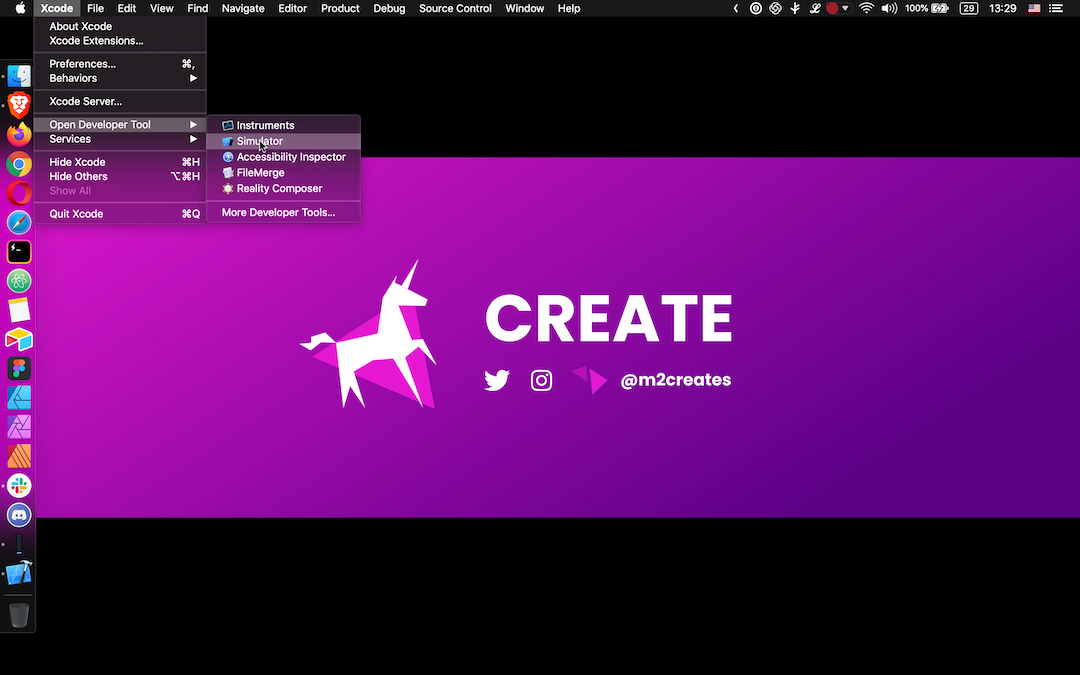Viewport: 1080px width, 675px height.
Task: Toggle the Wi-Fi status menu
Action: coord(866,8)
